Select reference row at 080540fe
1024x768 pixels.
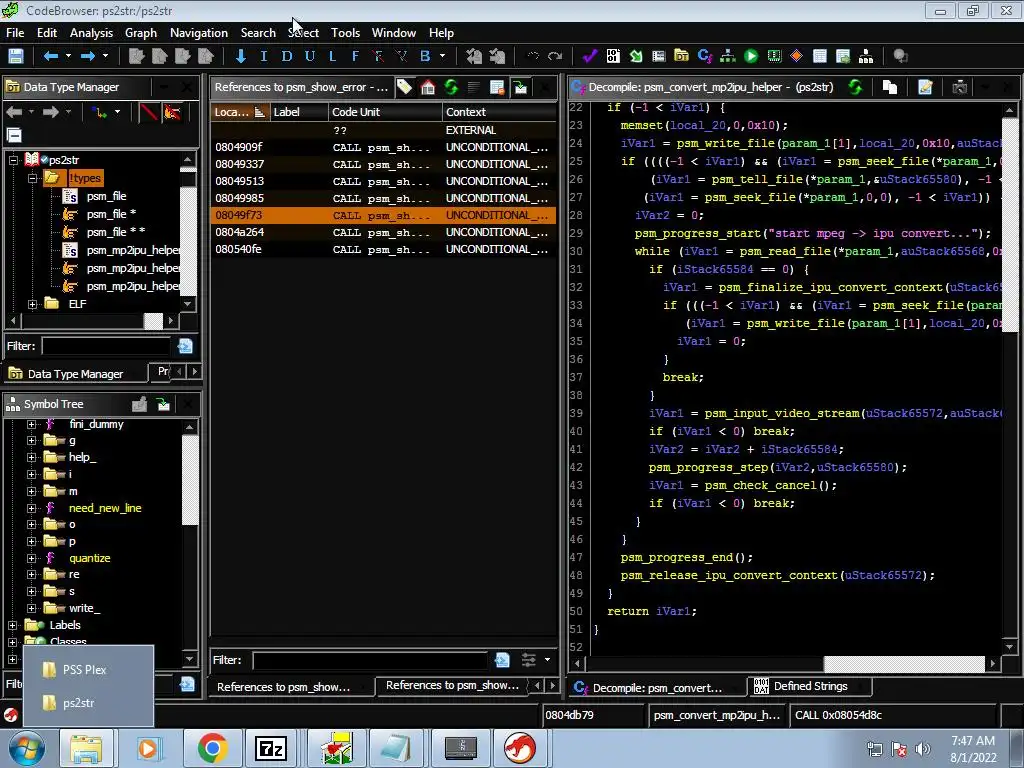click(x=383, y=249)
